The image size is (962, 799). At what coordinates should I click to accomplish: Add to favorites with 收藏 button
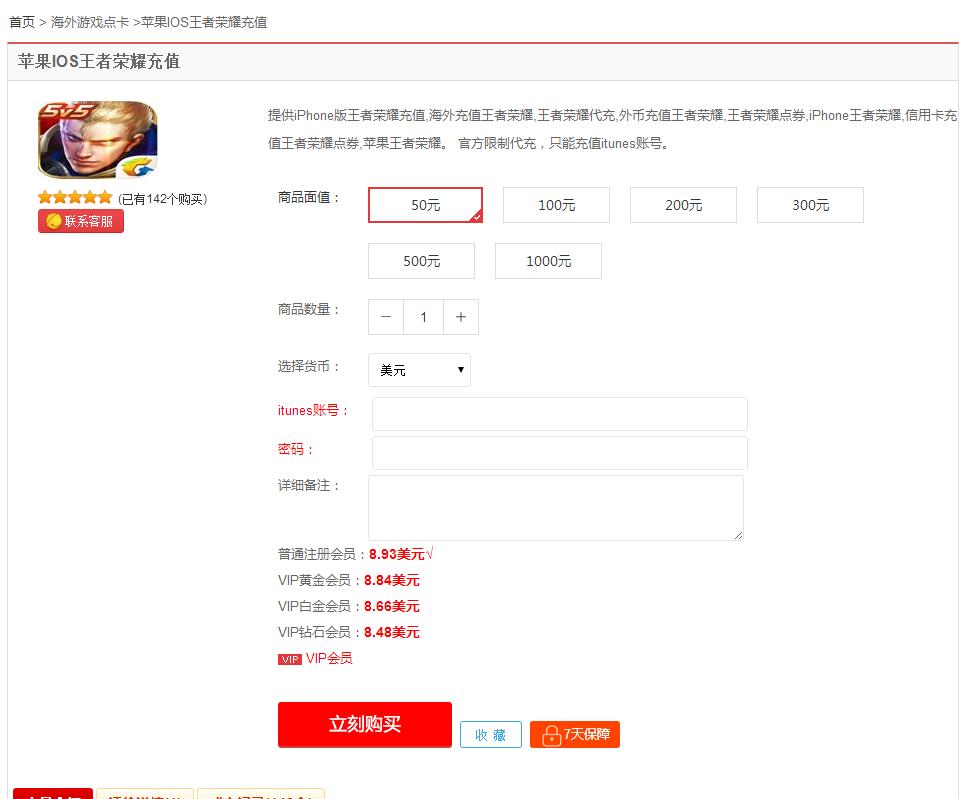tap(491, 735)
